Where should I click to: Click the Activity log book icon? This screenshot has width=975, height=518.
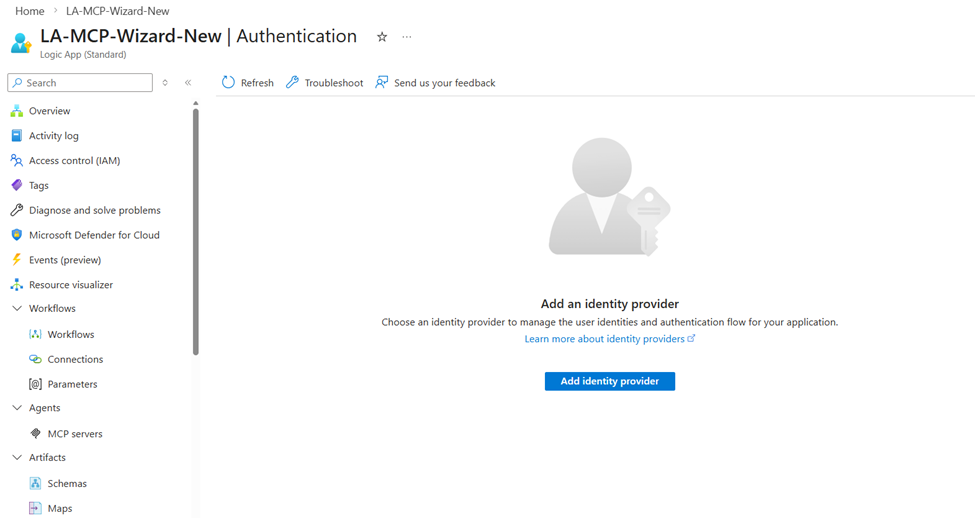tap(17, 136)
